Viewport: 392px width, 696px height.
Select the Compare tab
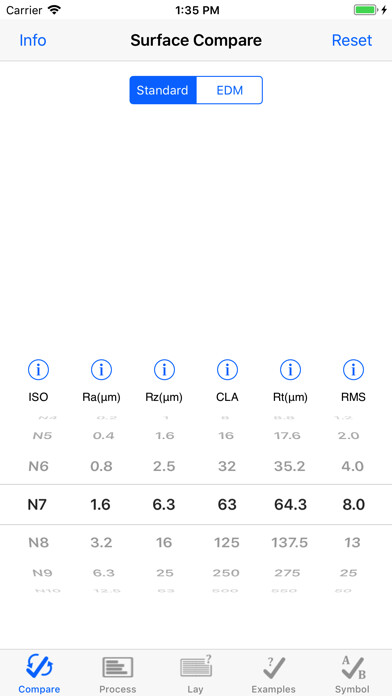click(x=40, y=674)
